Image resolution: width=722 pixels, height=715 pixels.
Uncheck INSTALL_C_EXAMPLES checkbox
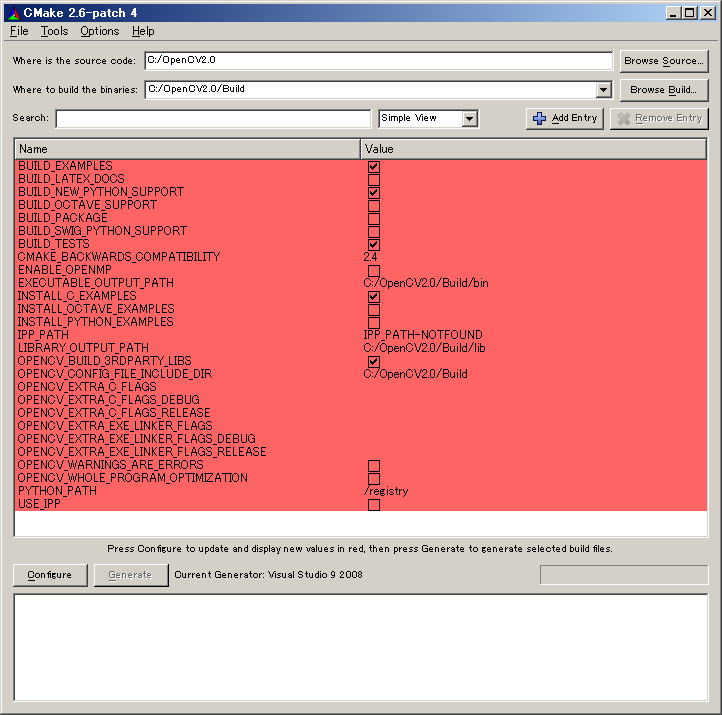click(374, 296)
